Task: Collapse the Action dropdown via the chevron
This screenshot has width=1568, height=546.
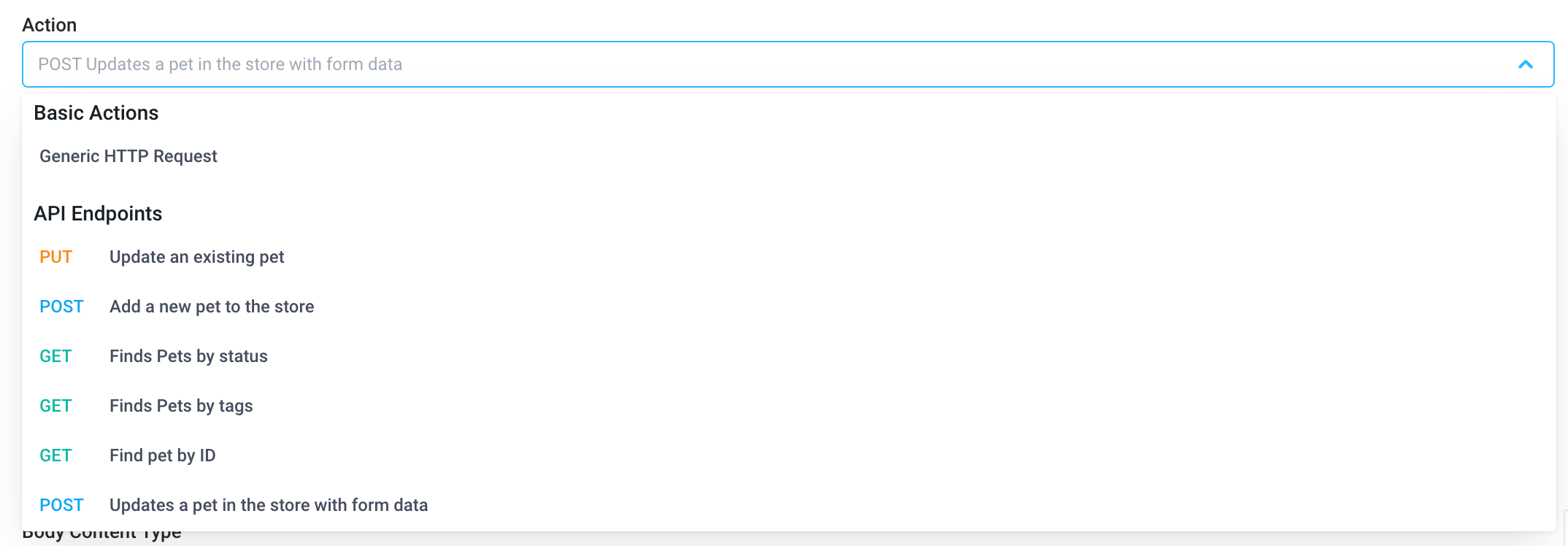Action: click(x=1526, y=64)
